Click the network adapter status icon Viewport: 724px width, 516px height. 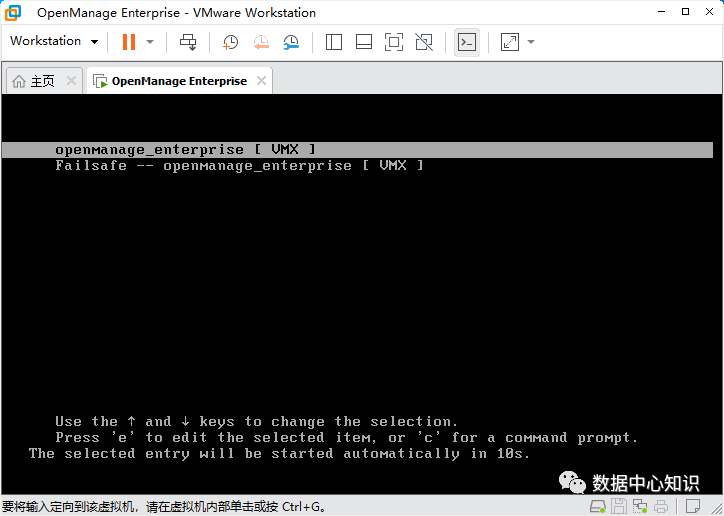(x=640, y=506)
